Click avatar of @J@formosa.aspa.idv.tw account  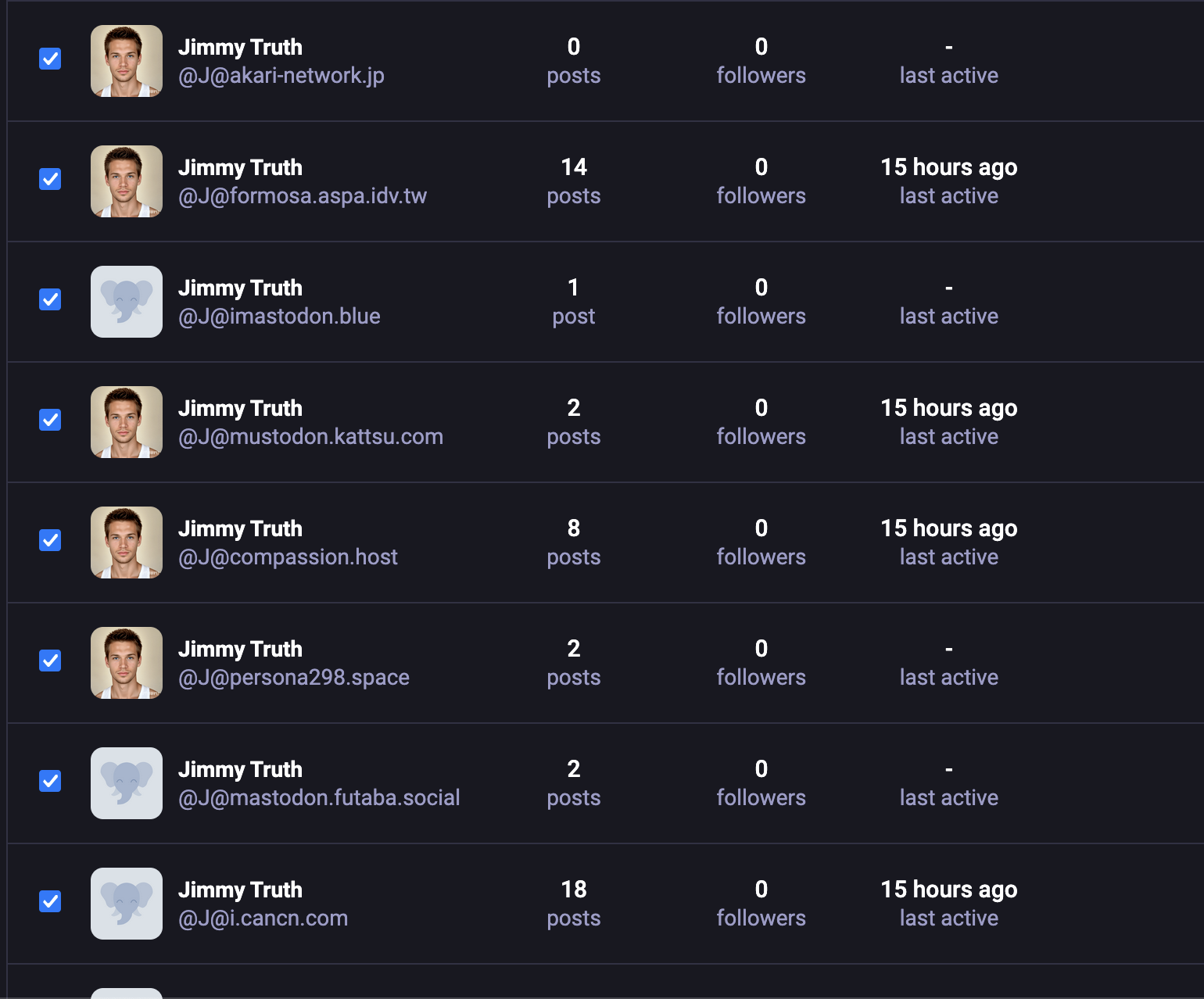pyautogui.click(x=127, y=181)
